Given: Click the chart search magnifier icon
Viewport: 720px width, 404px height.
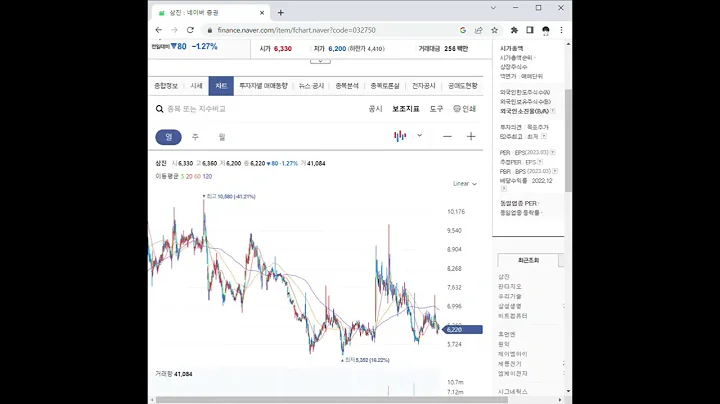Looking at the screenshot, I should pos(159,109).
